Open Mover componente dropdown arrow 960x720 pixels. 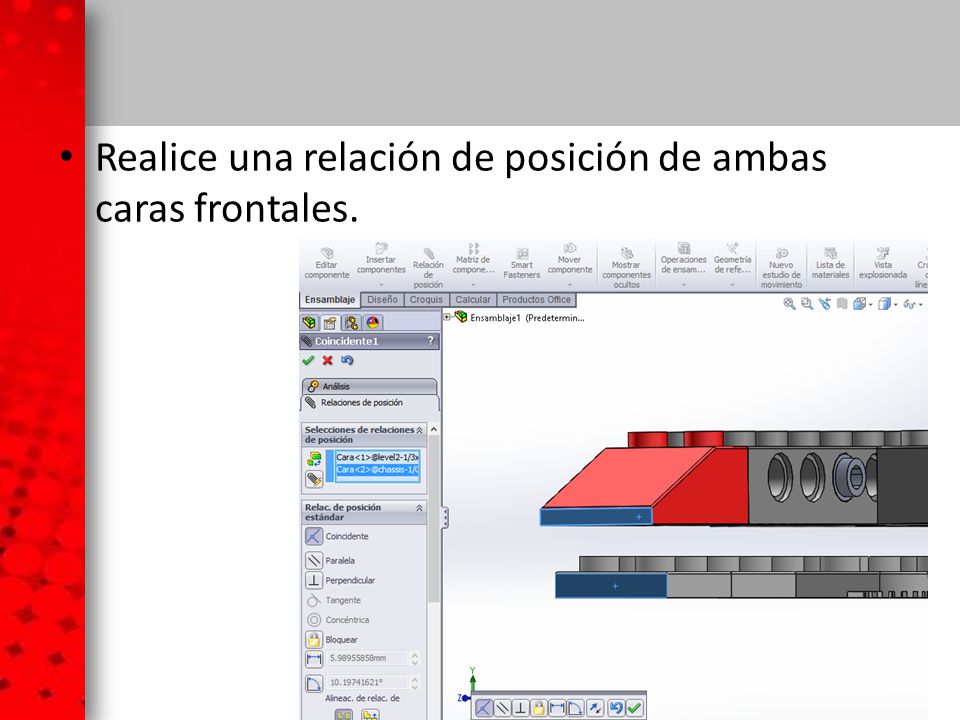(x=569, y=285)
